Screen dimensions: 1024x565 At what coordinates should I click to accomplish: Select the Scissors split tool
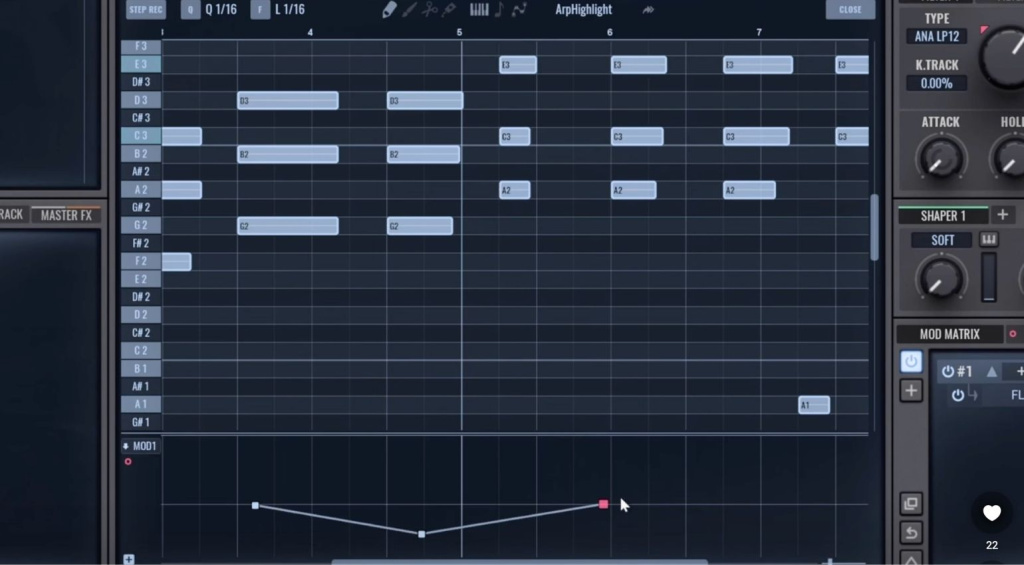(x=429, y=10)
